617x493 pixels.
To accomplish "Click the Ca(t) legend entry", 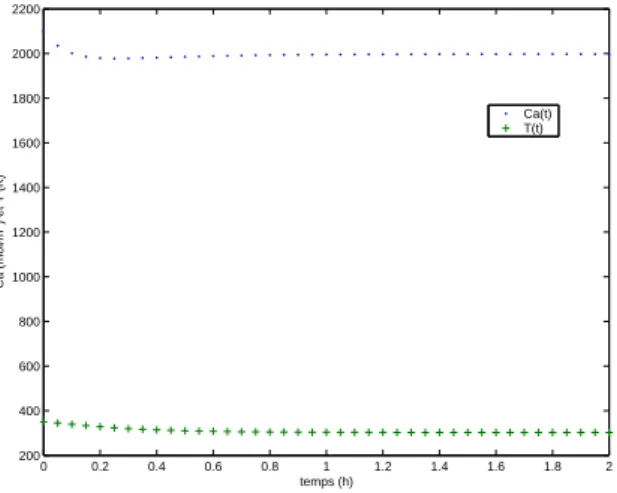I will tap(537, 114).
